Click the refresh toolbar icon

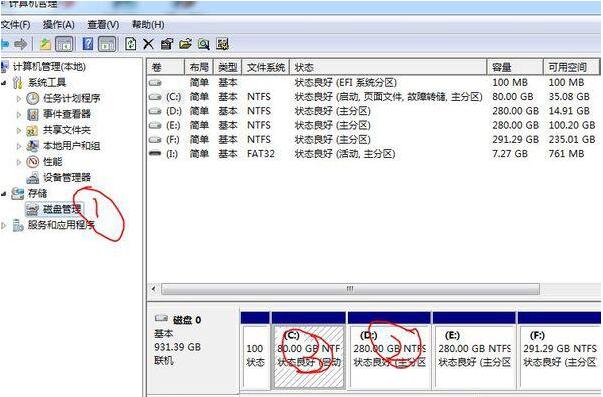coord(130,44)
